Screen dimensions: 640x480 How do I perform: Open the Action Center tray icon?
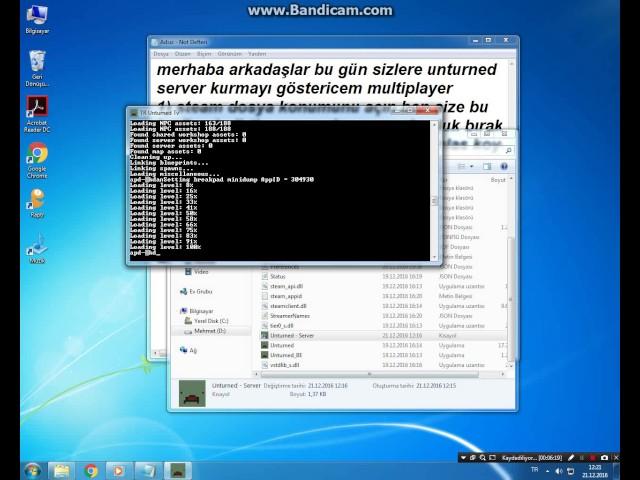[x=571, y=471]
